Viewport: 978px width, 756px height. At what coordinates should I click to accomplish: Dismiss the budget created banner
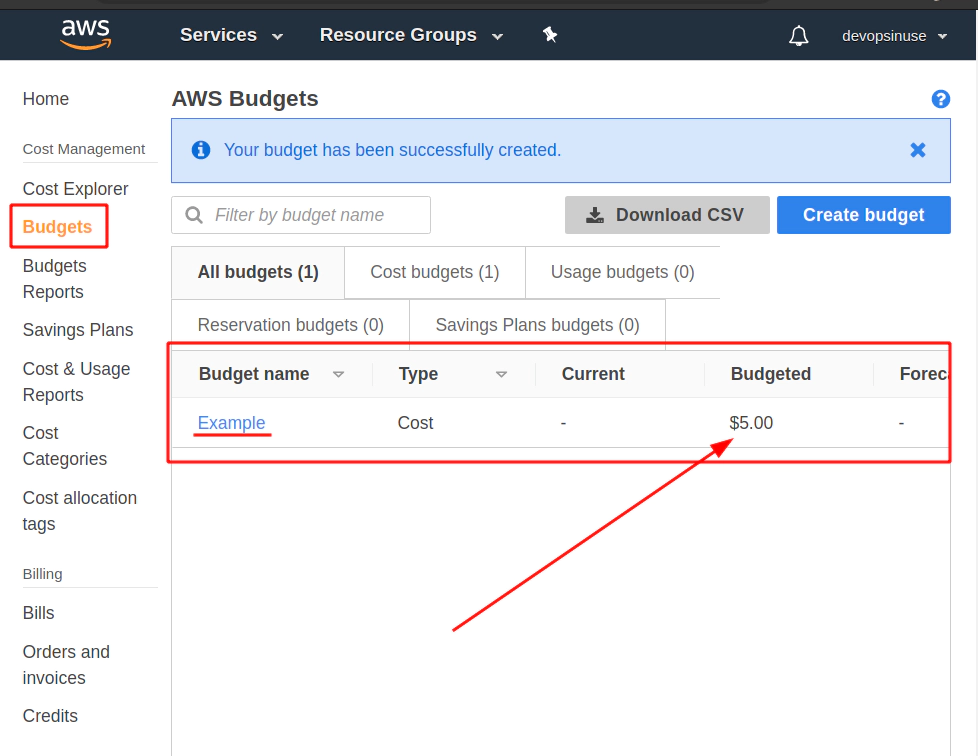pyautogui.click(x=917, y=150)
